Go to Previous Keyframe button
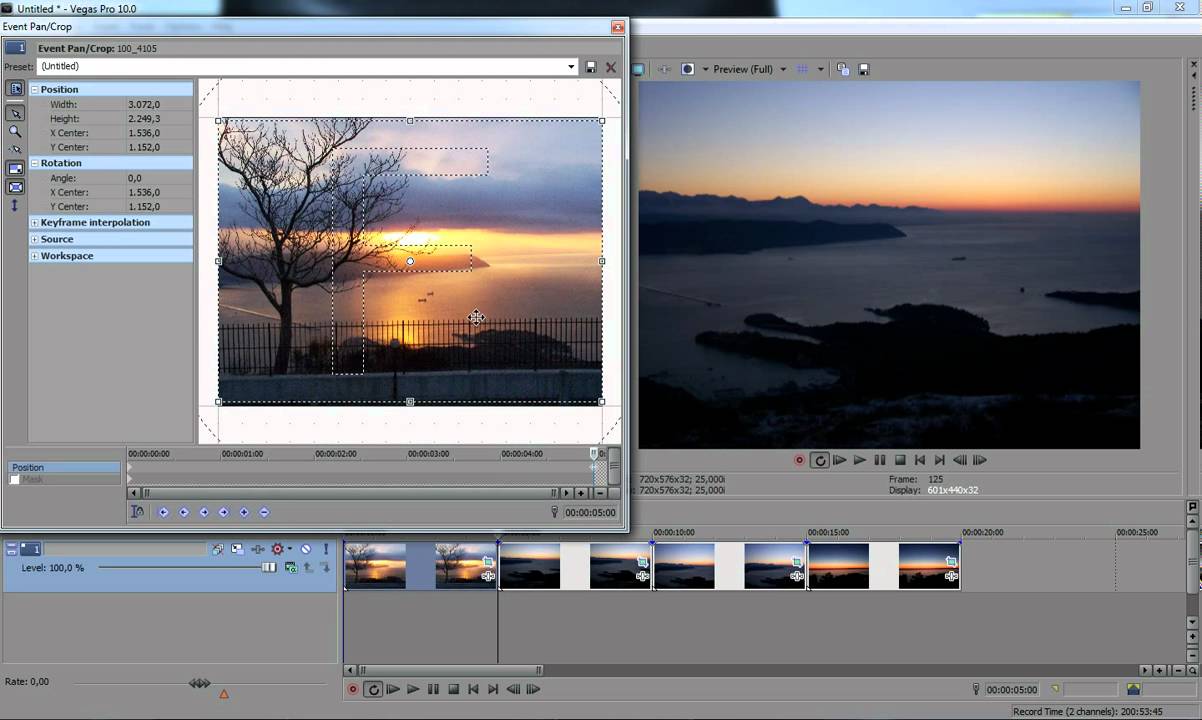Viewport: 1202px width, 720px height. [184, 512]
